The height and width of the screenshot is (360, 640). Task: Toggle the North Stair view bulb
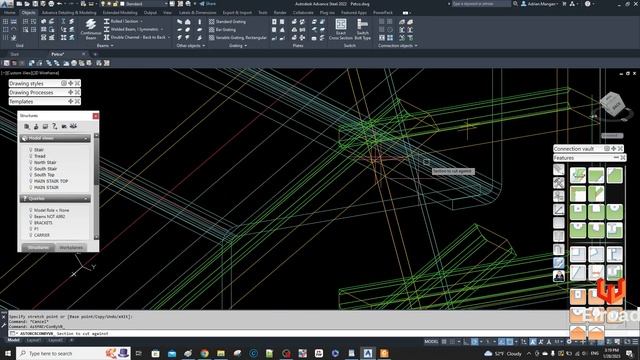pos(31,162)
